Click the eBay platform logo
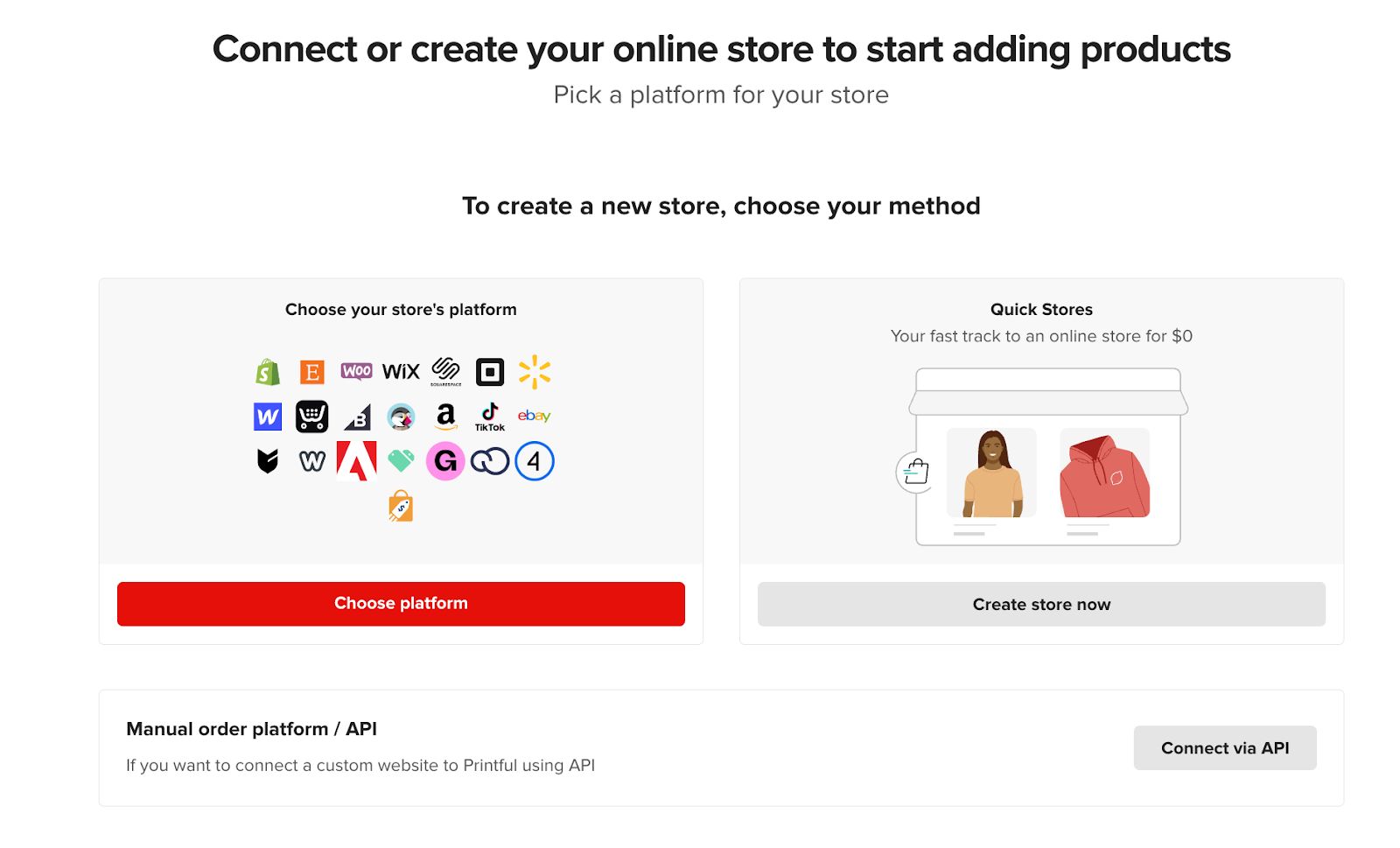Viewport: 1400px width, 848px height. [x=535, y=416]
